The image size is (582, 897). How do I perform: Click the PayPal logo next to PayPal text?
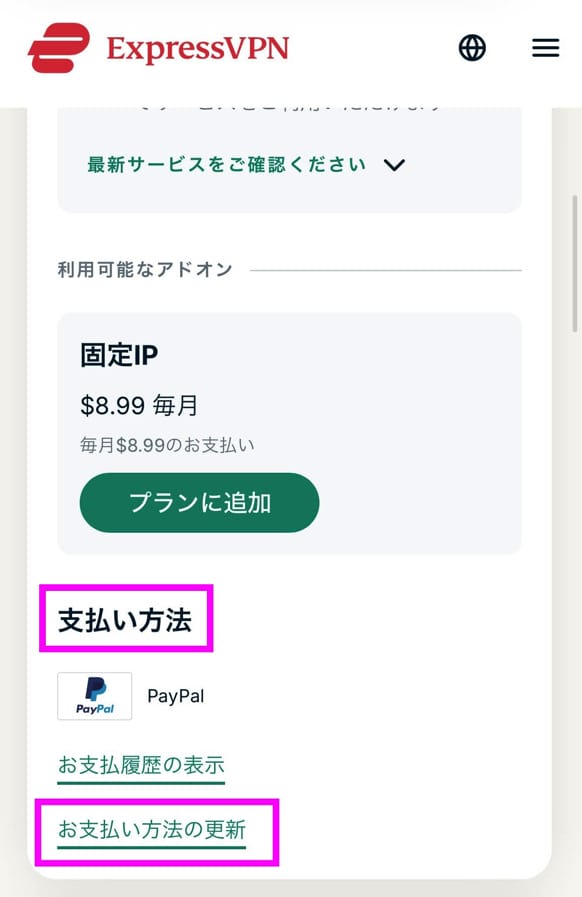(94, 696)
